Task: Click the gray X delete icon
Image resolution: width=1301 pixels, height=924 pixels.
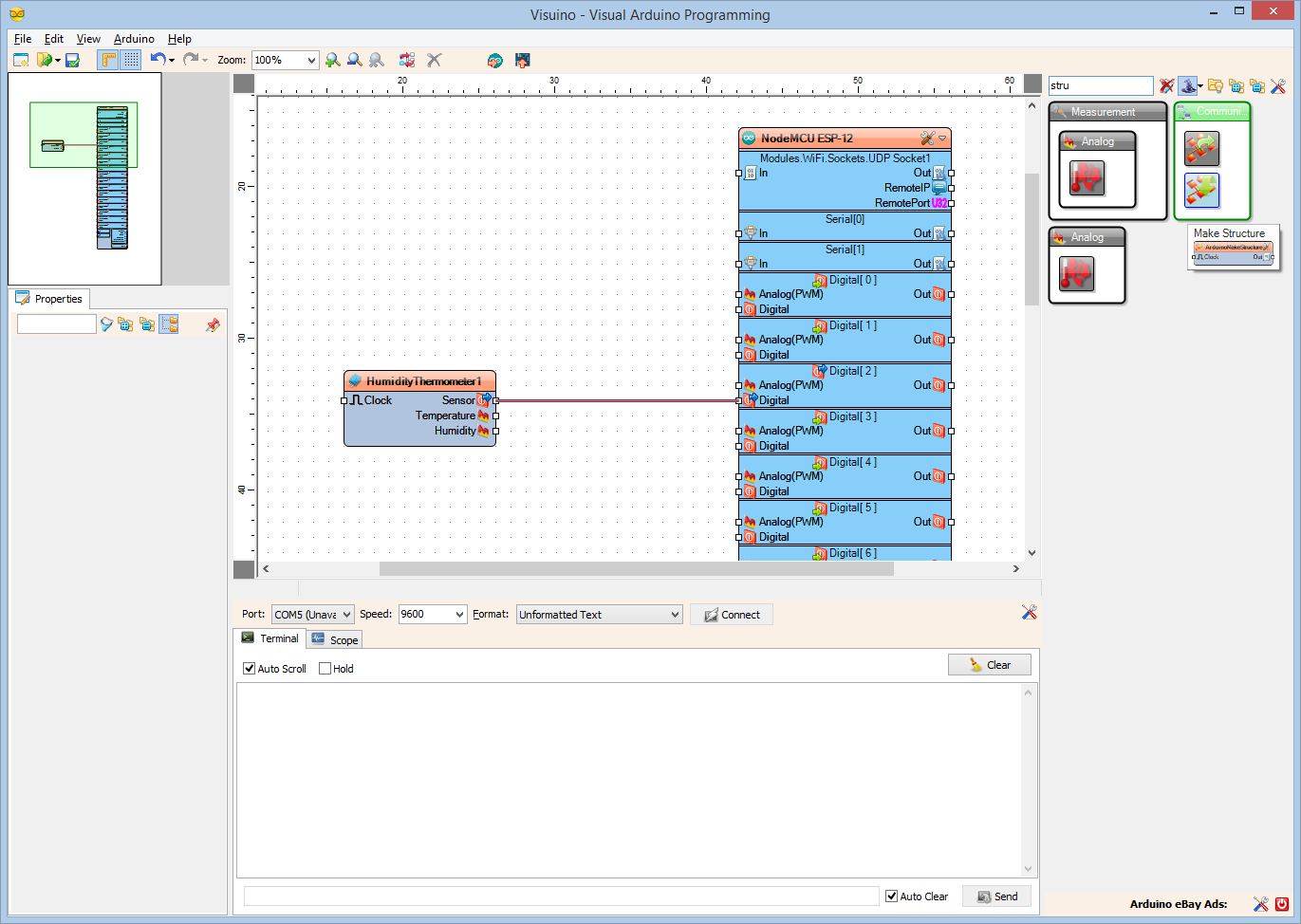Action: click(435, 60)
